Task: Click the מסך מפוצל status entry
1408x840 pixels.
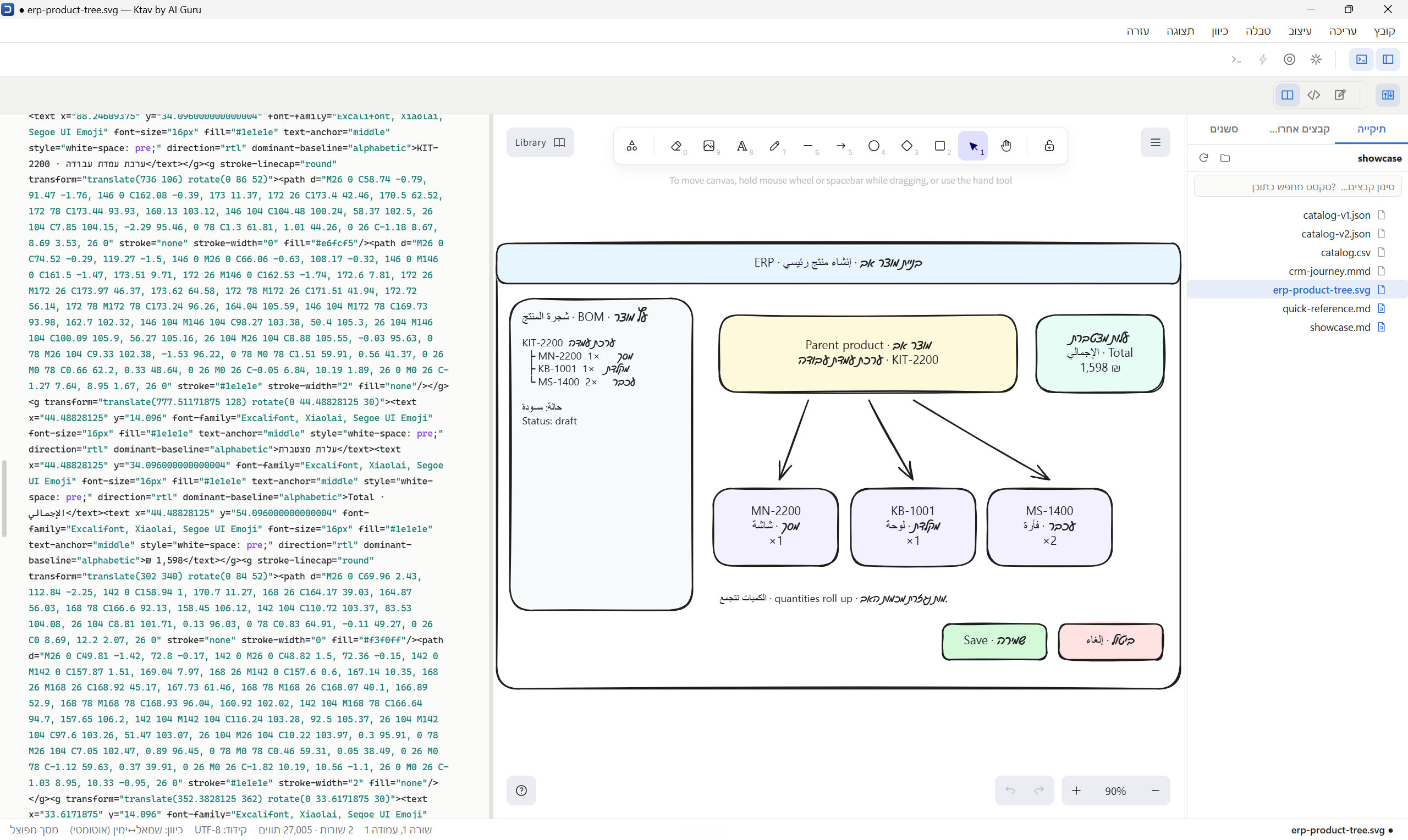Action: coord(34,830)
